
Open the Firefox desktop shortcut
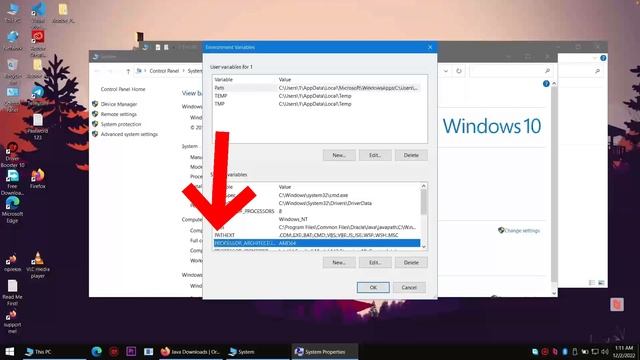click(x=38, y=179)
